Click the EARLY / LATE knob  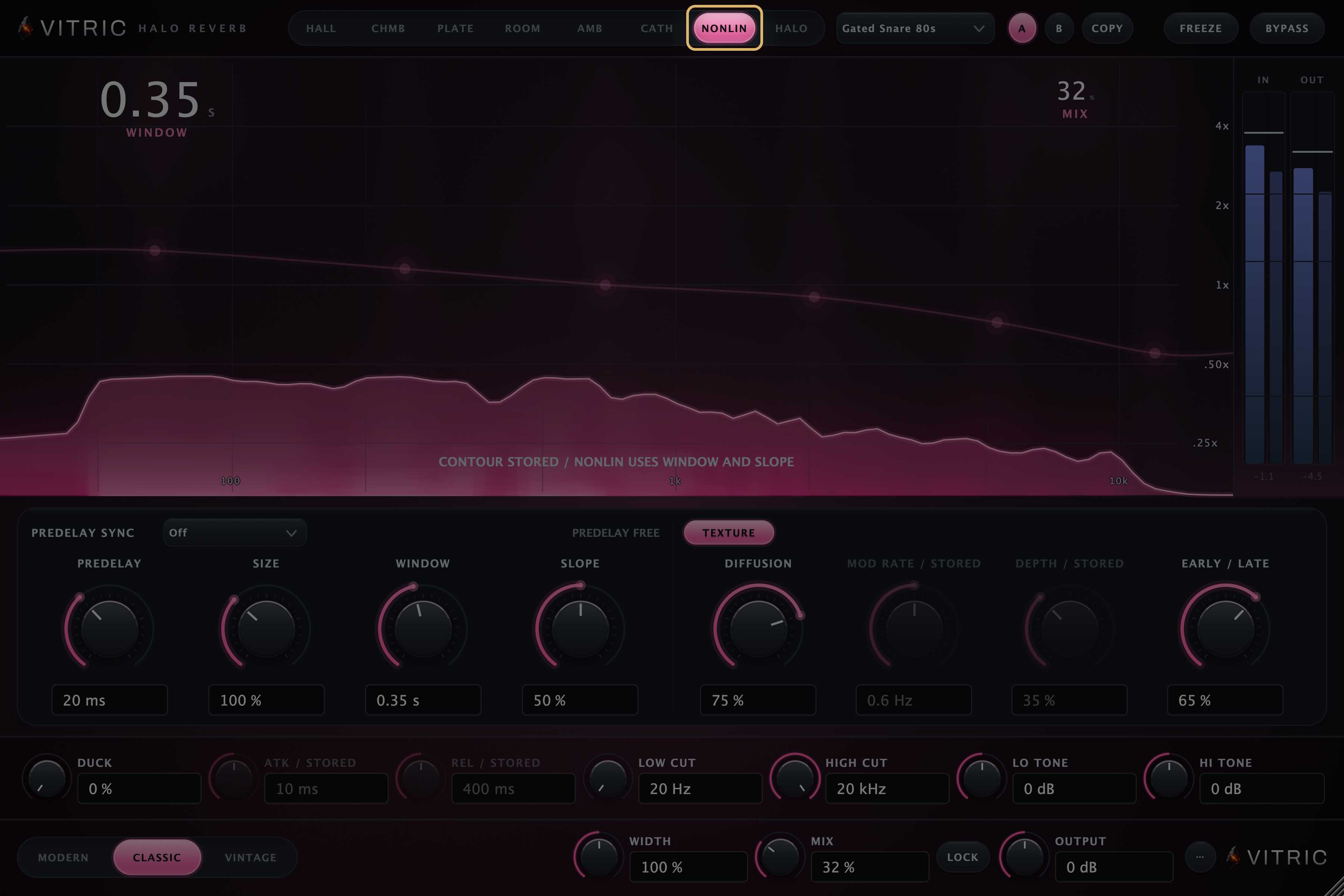pyautogui.click(x=1225, y=629)
